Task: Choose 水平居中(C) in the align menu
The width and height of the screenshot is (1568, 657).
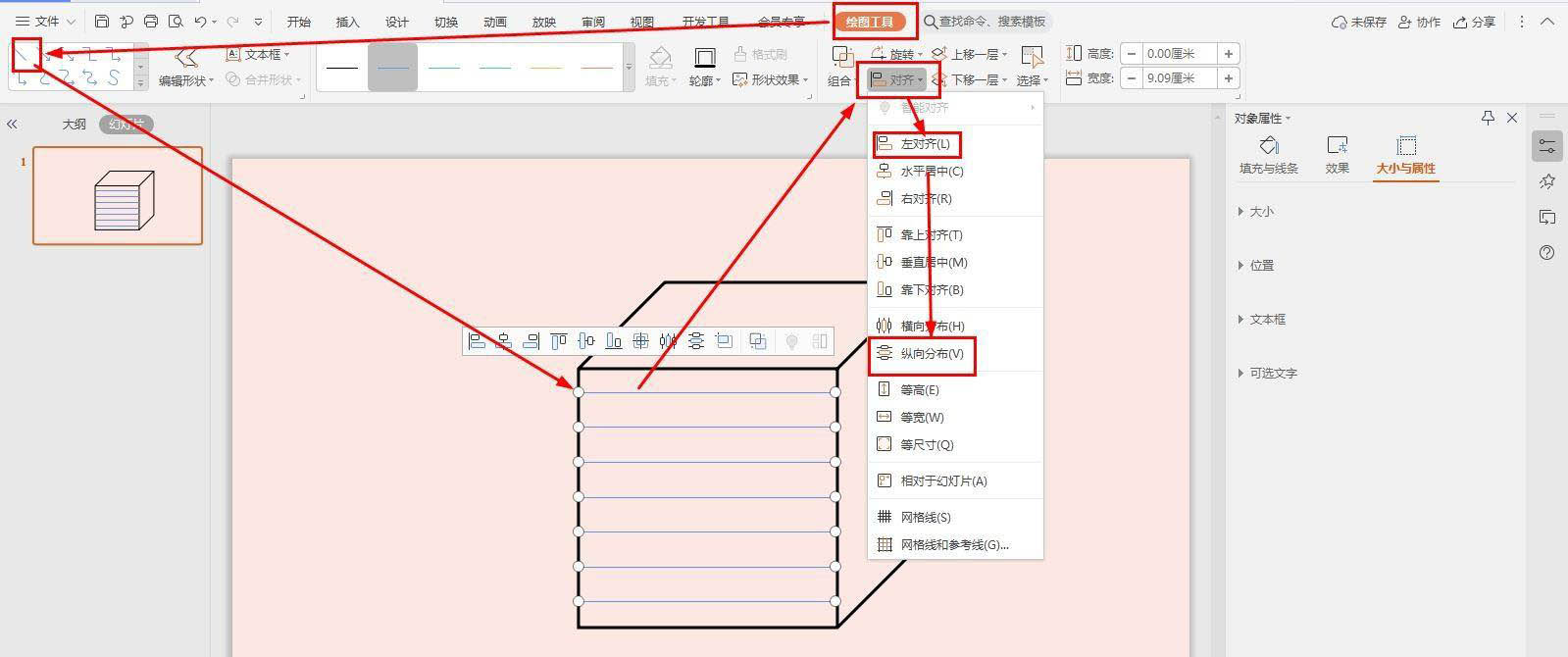Action: click(955, 172)
